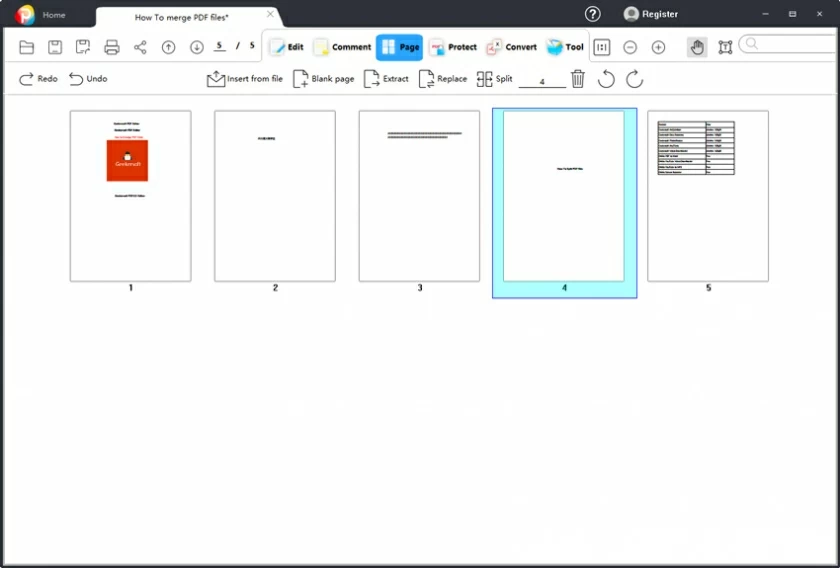
Task: Switch to the Edit tab
Action: [x=287, y=47]
